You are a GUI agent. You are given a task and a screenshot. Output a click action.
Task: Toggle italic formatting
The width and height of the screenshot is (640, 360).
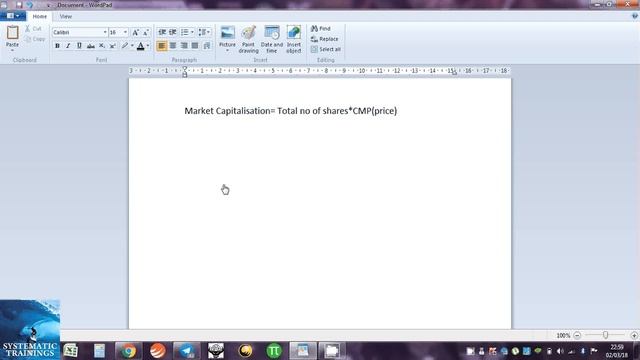(68, 46)
